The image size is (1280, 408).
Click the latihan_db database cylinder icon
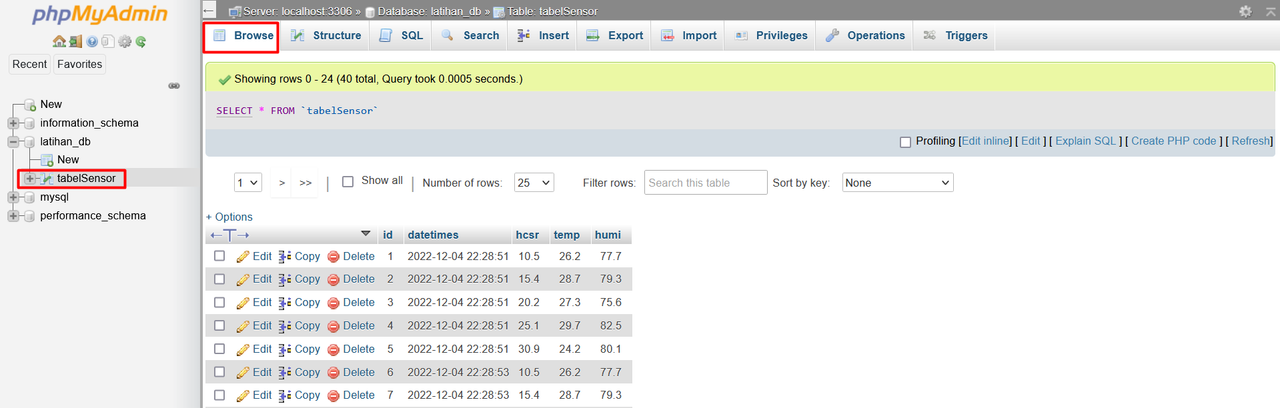click(x=29, y=142)
